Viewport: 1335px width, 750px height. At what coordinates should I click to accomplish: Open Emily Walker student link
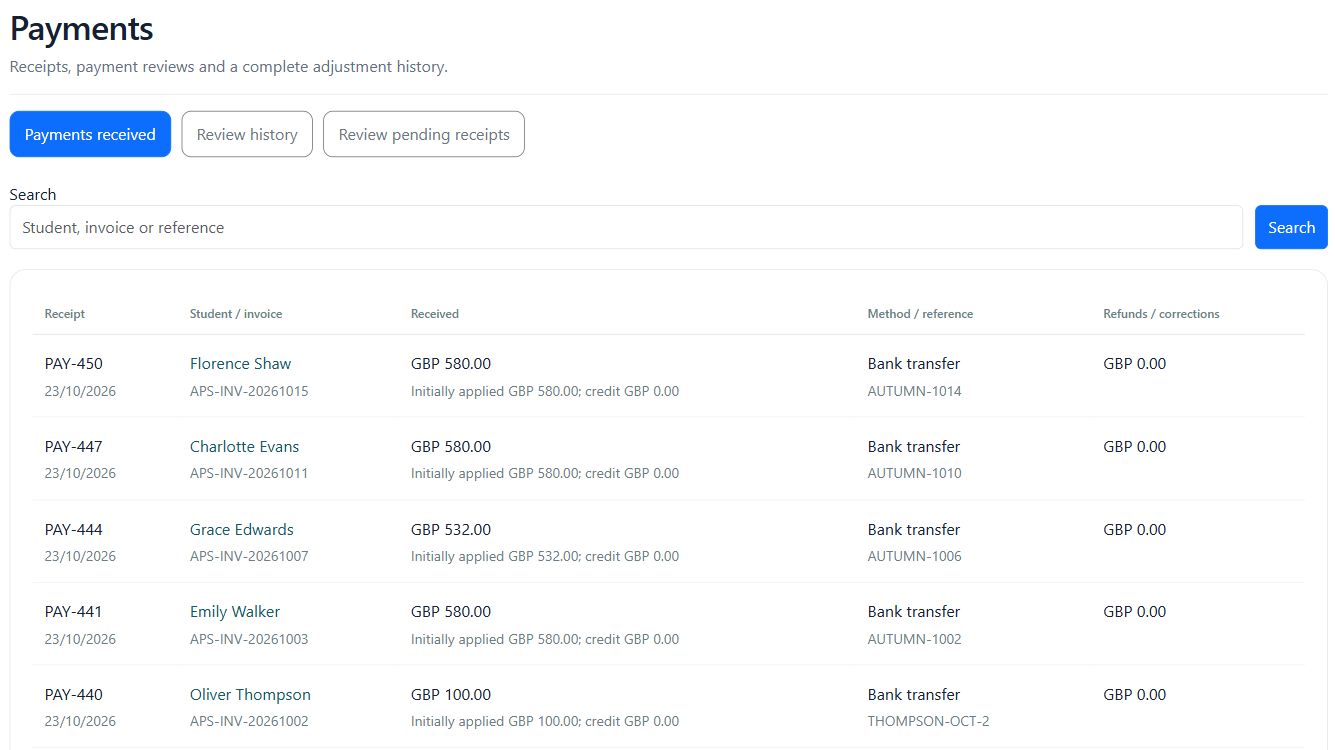click(x=235, y=612)
